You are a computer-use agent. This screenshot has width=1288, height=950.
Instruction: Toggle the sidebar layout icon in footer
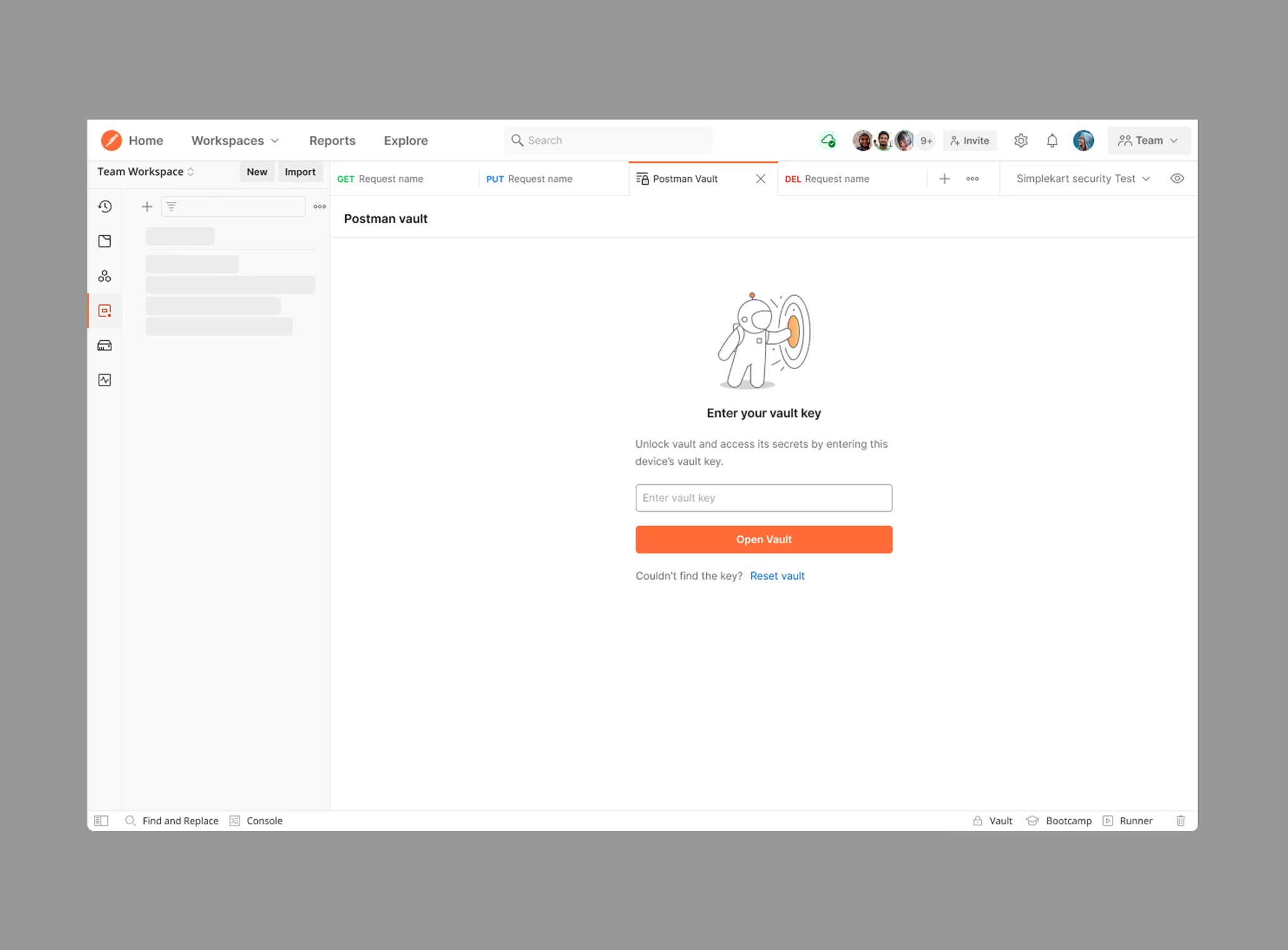point(101,820)
